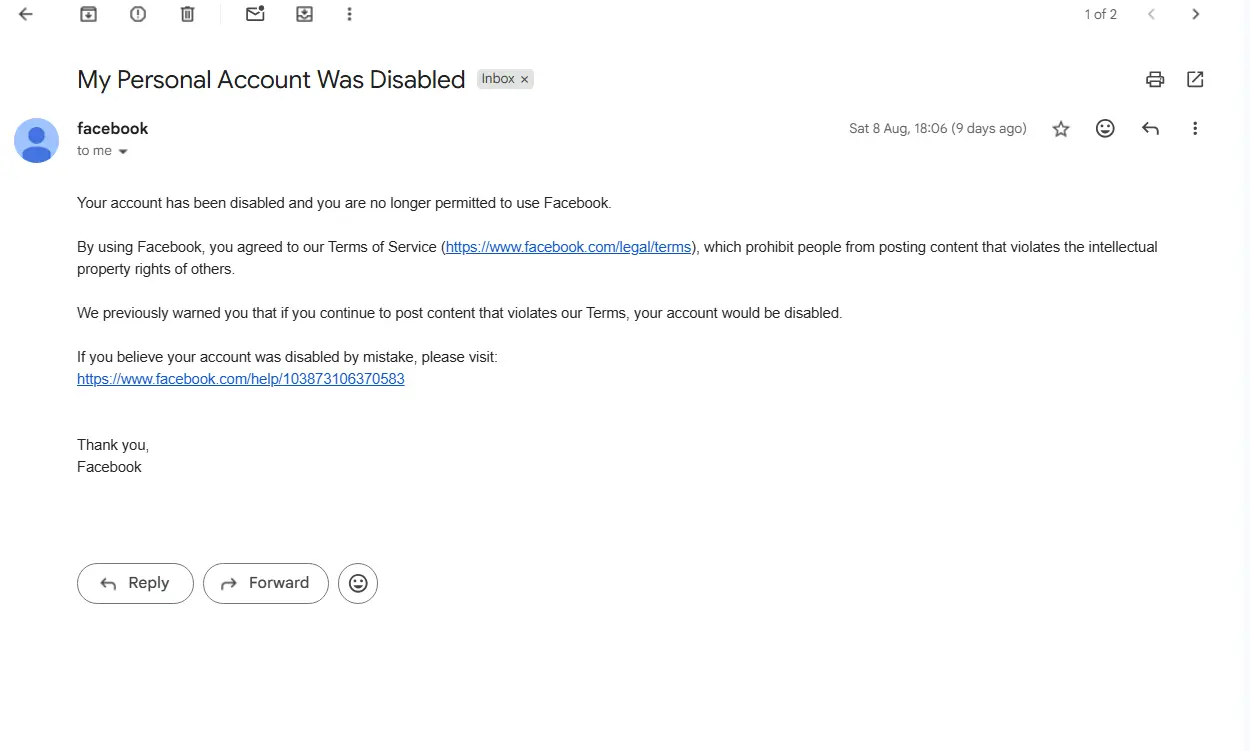Screen dimensions: 1250x751
Task: Print this email conversation
Action: pos(1155,79)
